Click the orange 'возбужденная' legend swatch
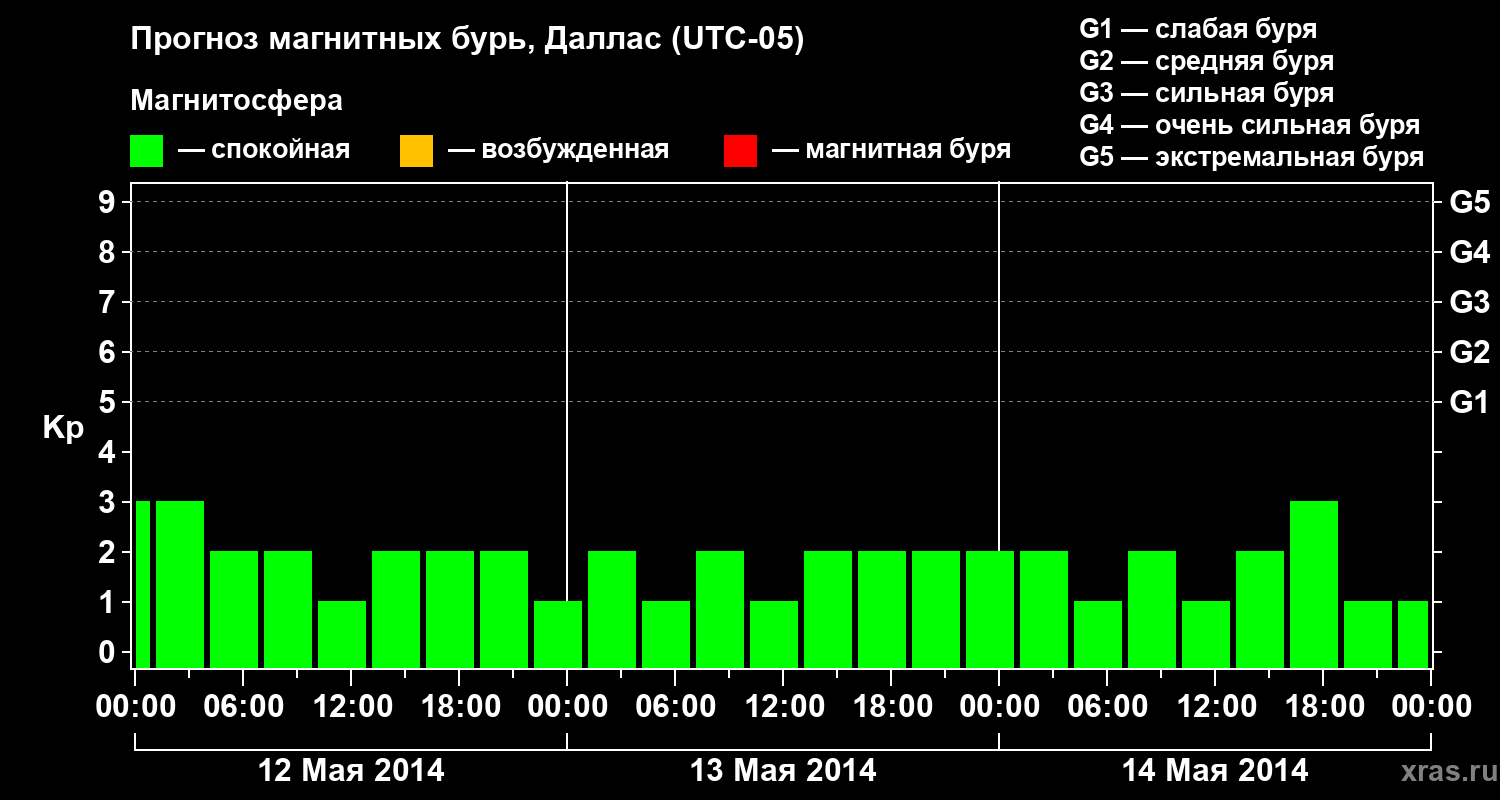 pyautogui.click(x=416, y=150)
